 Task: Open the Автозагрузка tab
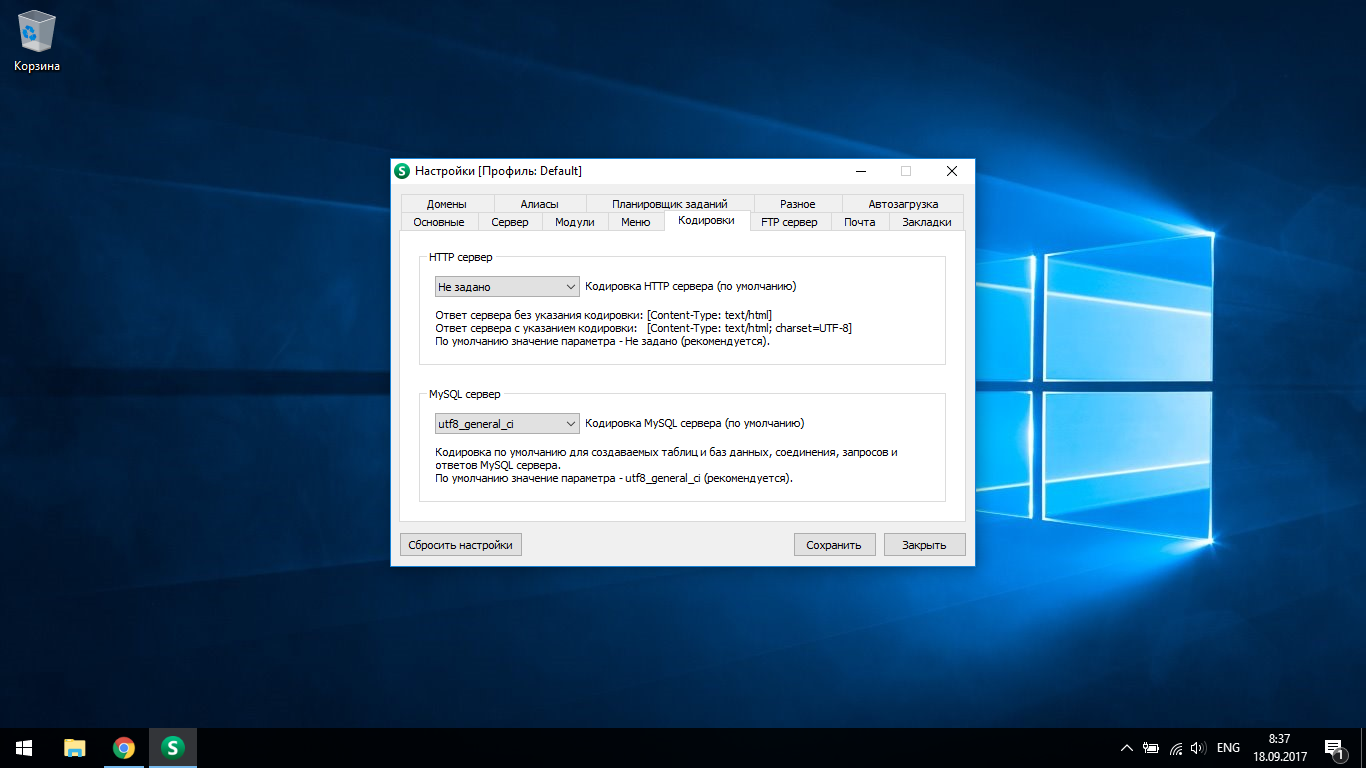(903, 204)
